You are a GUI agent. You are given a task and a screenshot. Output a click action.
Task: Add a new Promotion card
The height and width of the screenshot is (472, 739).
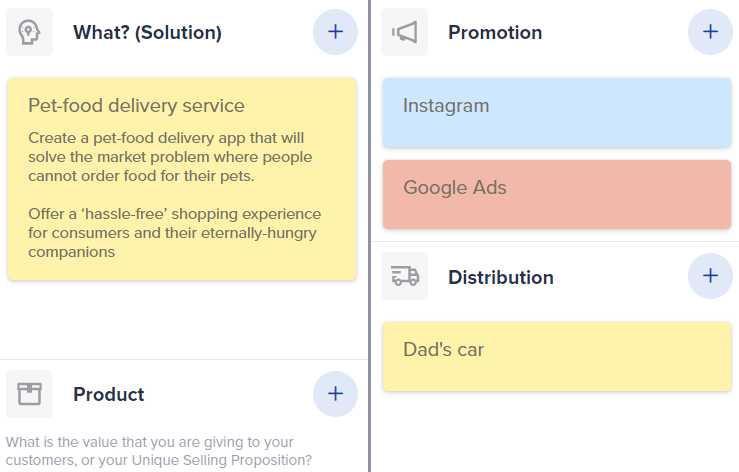pos(710,32)
